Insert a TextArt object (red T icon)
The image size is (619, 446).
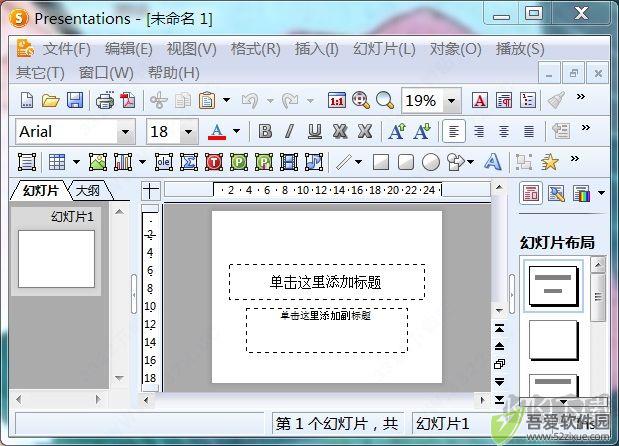pos(214,162)
